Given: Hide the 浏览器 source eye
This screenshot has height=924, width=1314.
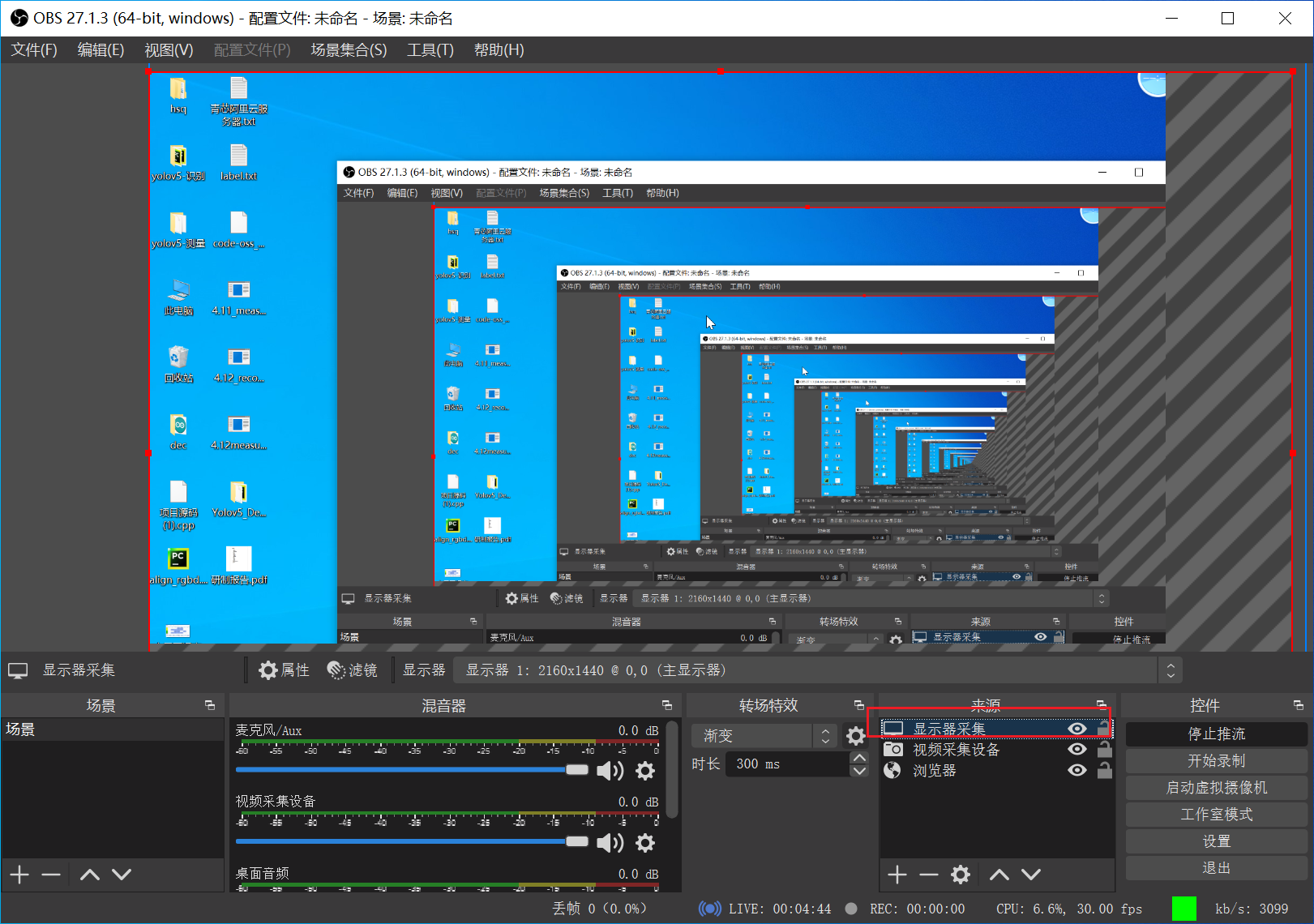Looking at the screenshot, I should coord(1077,770).
